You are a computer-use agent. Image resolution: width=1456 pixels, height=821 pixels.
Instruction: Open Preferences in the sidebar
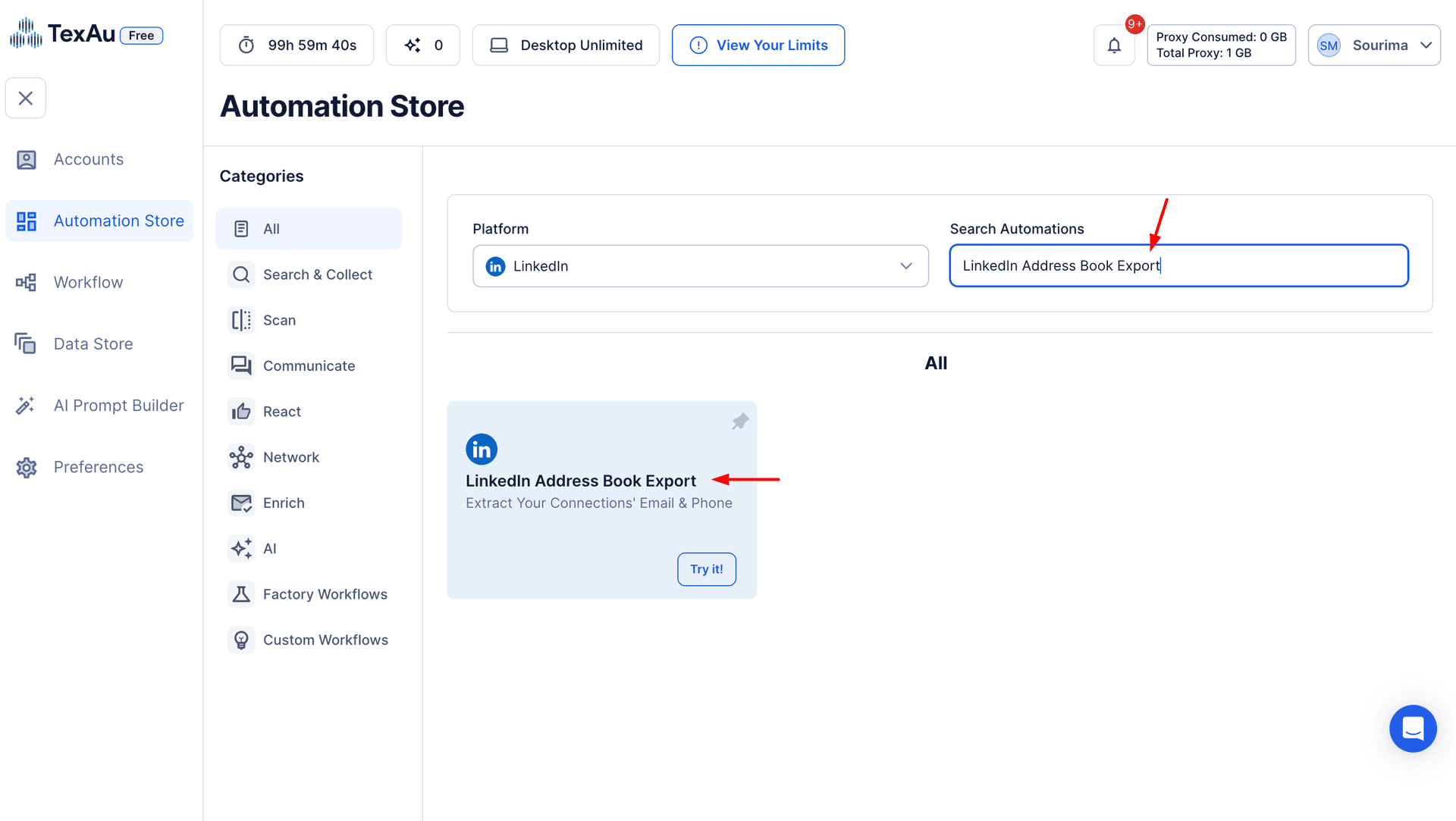pyautogui.click(x=99, y=467)
